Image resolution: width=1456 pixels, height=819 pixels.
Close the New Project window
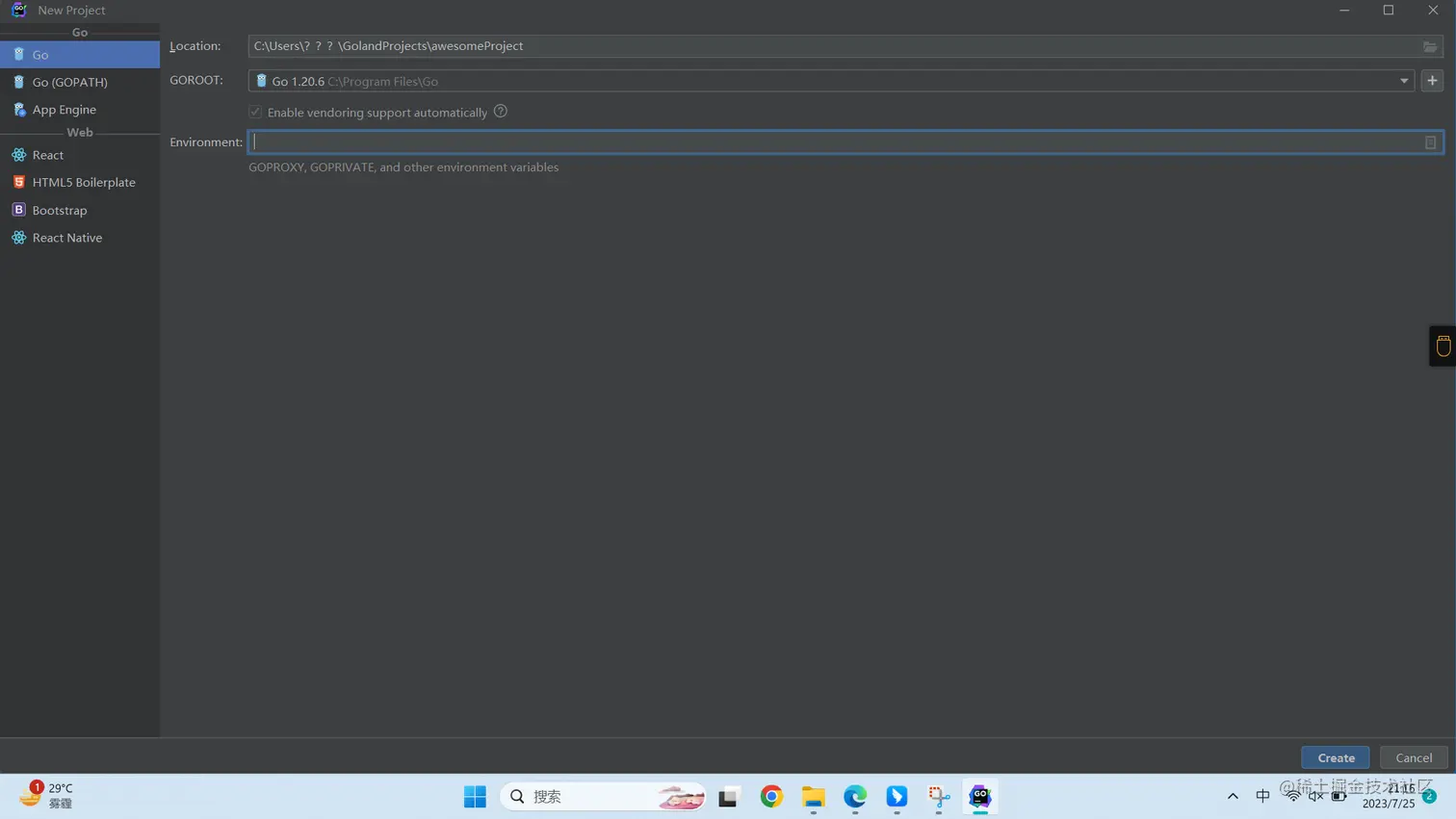coord(1433,10)
